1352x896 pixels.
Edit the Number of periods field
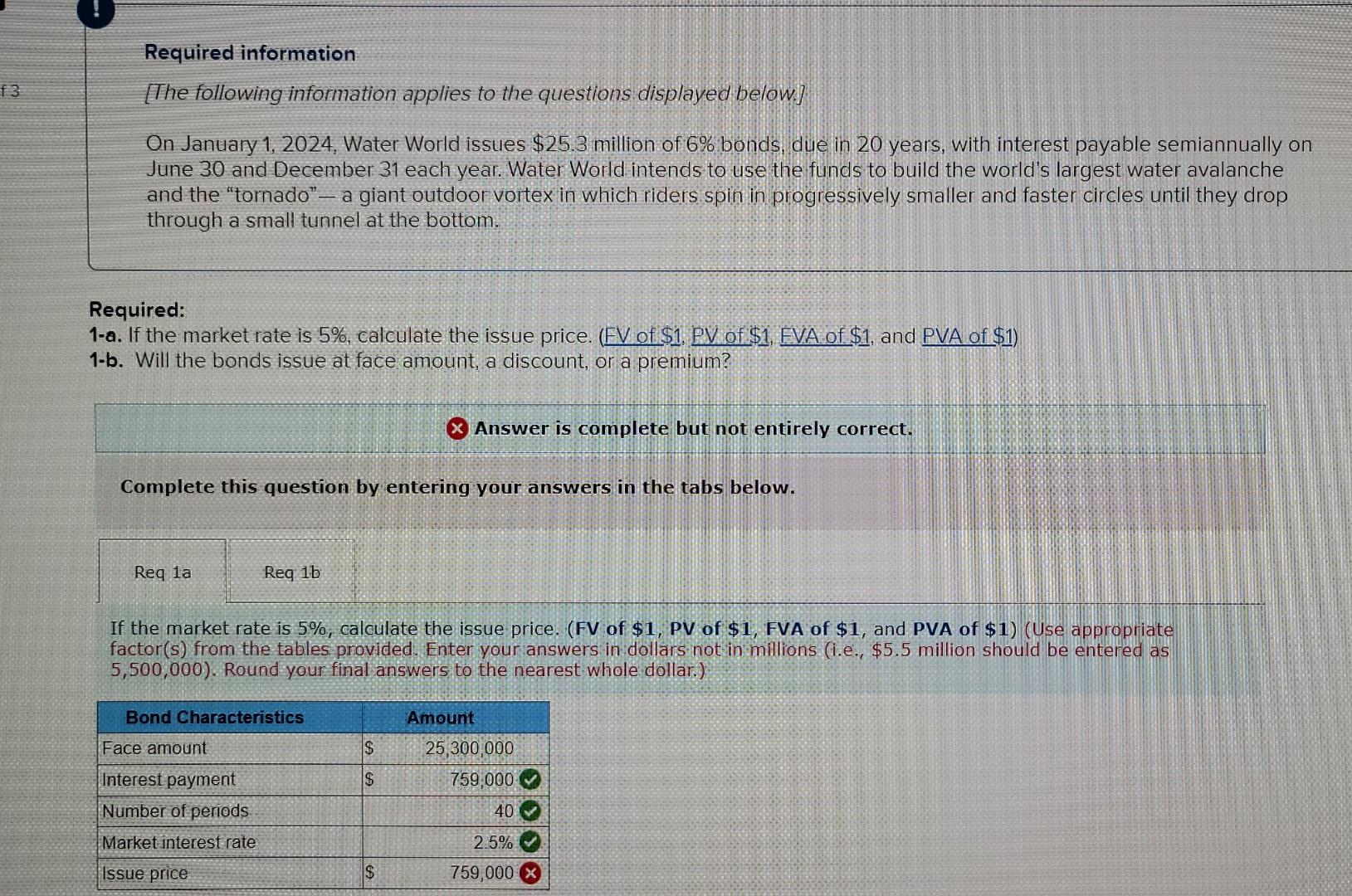[x=456, y=811]
